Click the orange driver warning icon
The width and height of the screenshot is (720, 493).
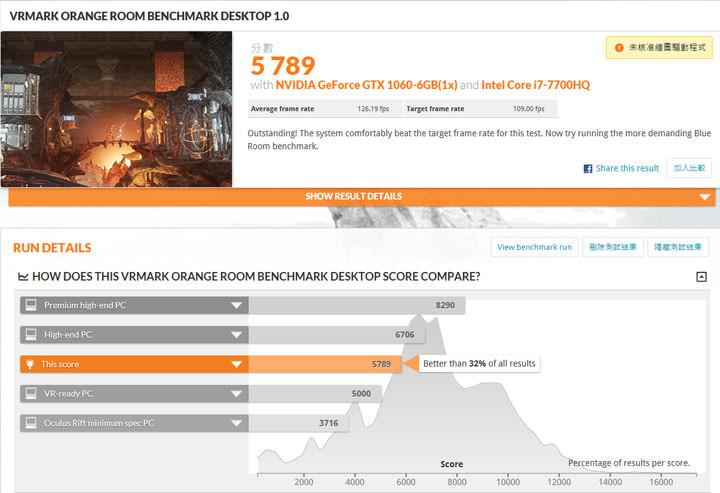620,47
